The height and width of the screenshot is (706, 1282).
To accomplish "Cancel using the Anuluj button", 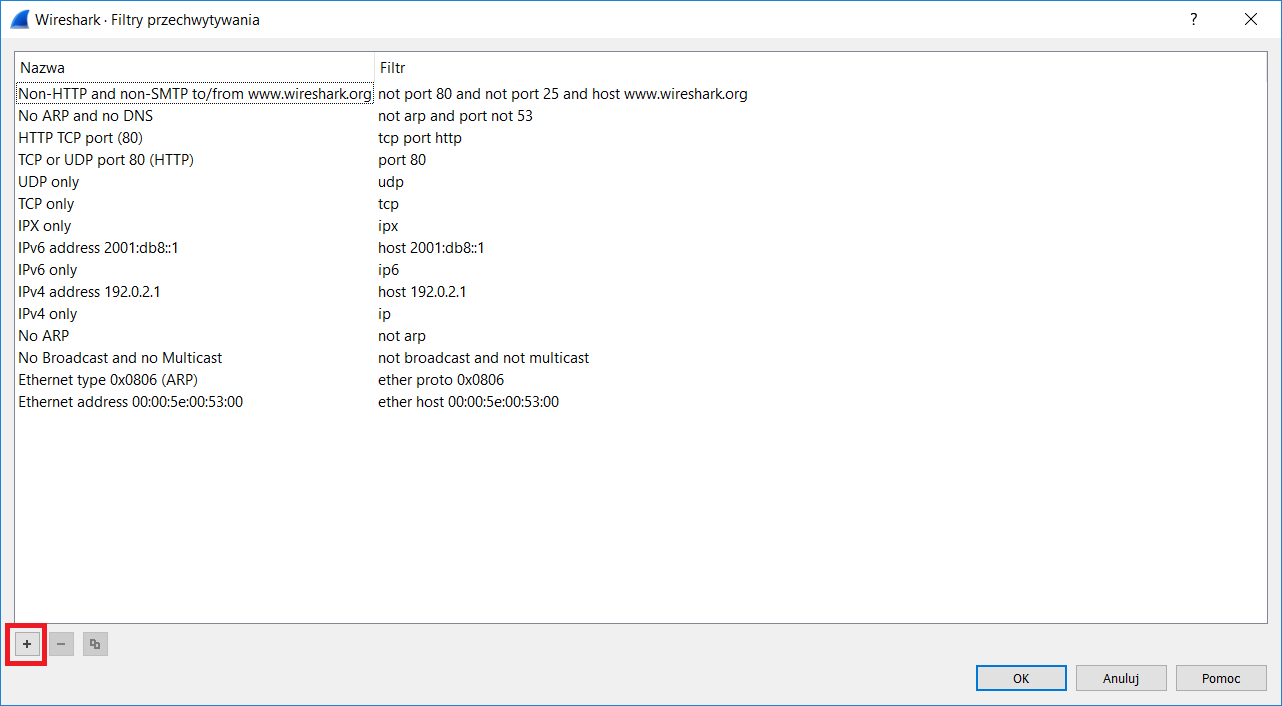I will coord(1121,678).
